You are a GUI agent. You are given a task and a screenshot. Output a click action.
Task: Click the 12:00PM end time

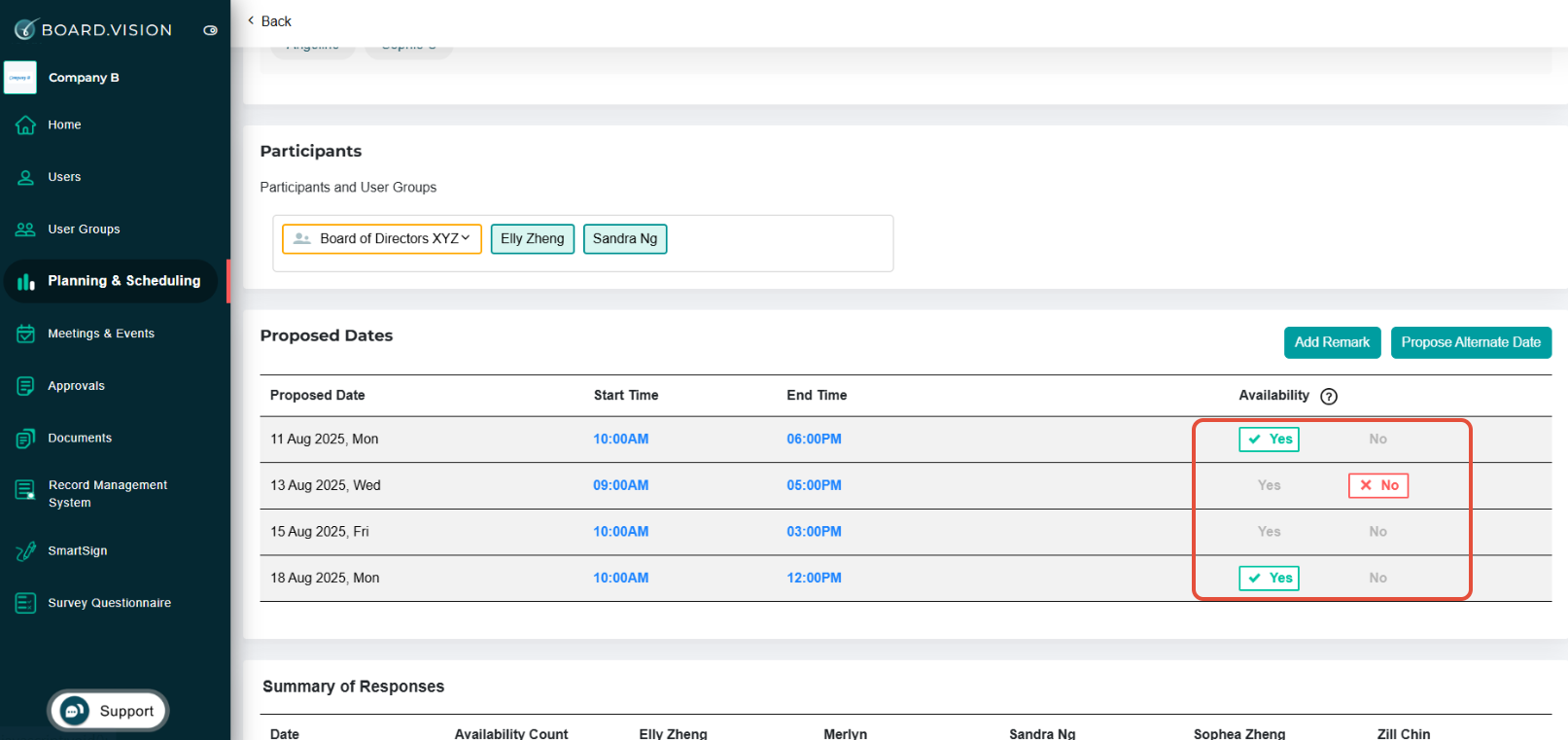[x=815, y=579]
